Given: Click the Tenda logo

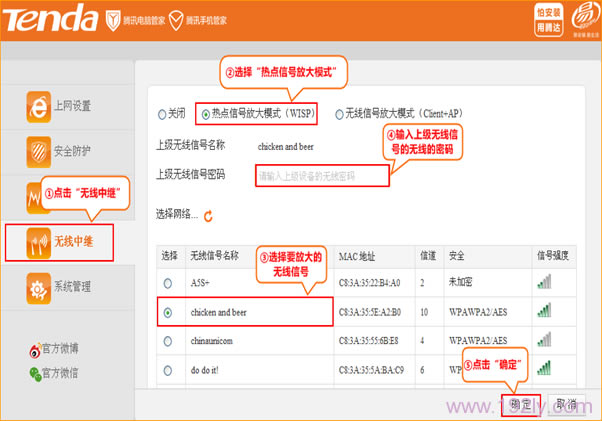Looking at the screenshot, I should pos(52,19).
